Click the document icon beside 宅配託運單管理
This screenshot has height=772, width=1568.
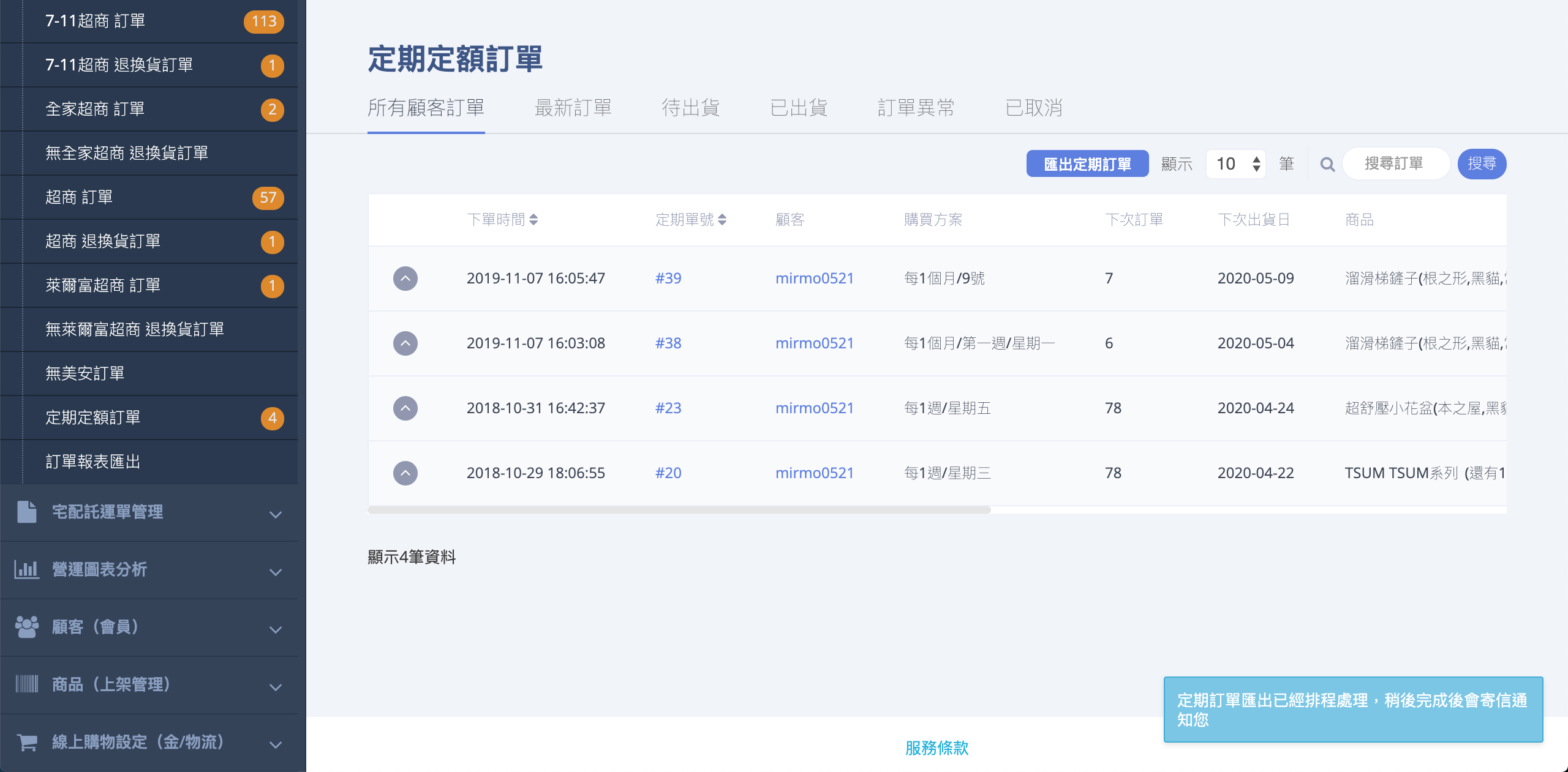26,512
